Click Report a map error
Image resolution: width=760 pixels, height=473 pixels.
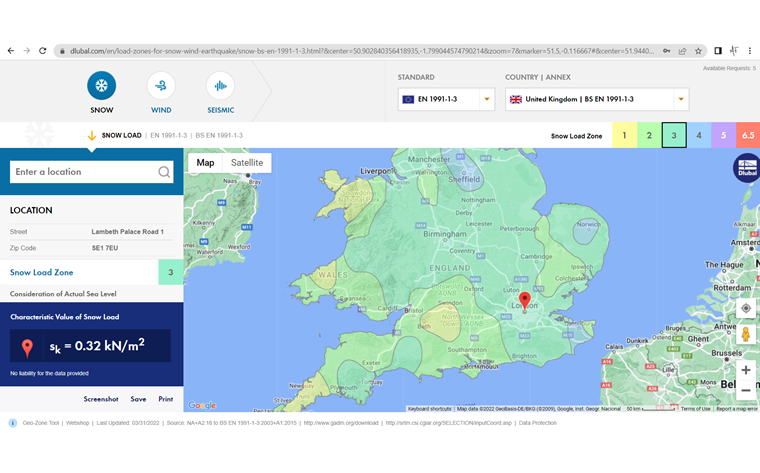tap(737, 409)
